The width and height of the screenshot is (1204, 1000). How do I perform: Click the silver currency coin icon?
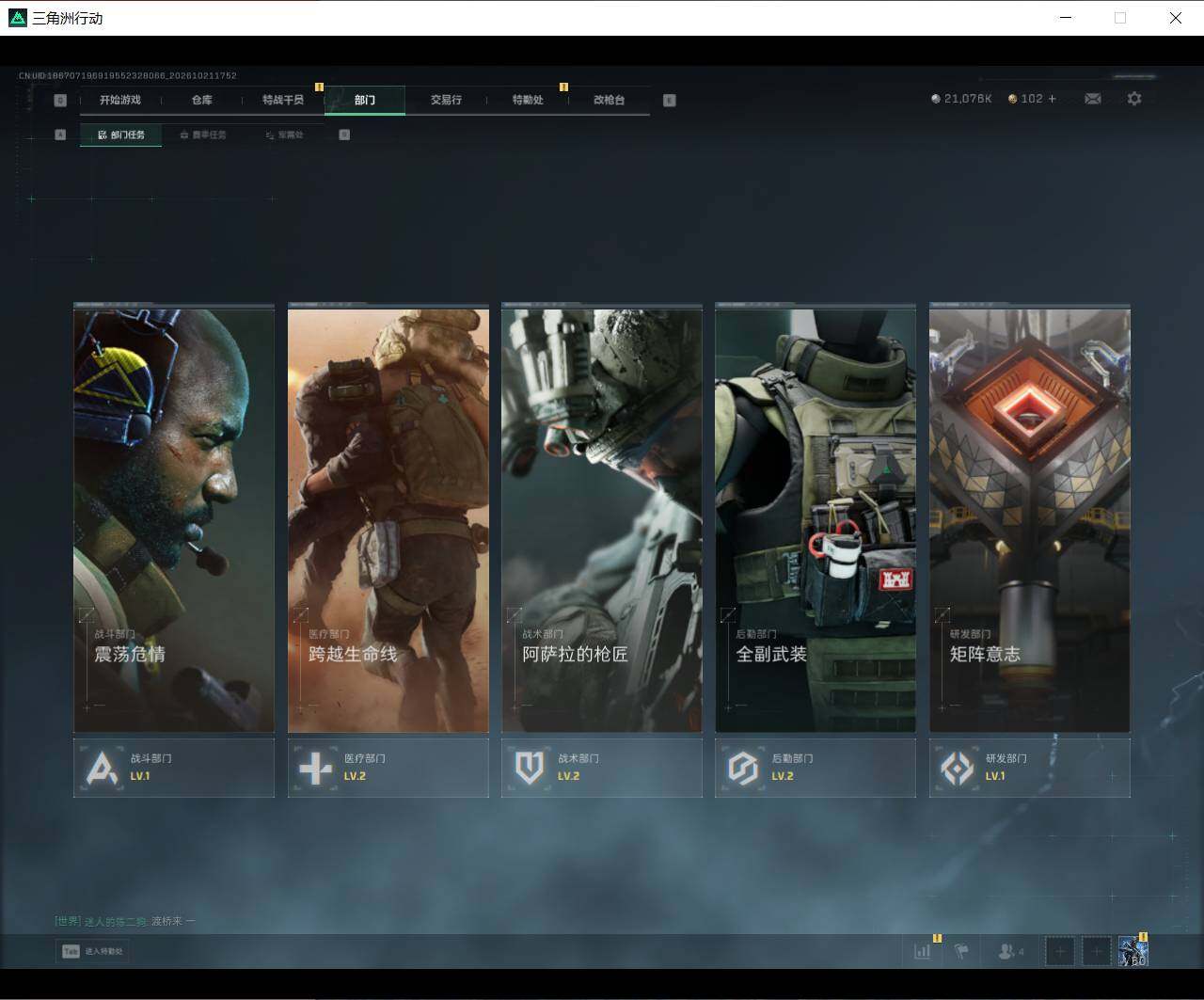point(935,99)
